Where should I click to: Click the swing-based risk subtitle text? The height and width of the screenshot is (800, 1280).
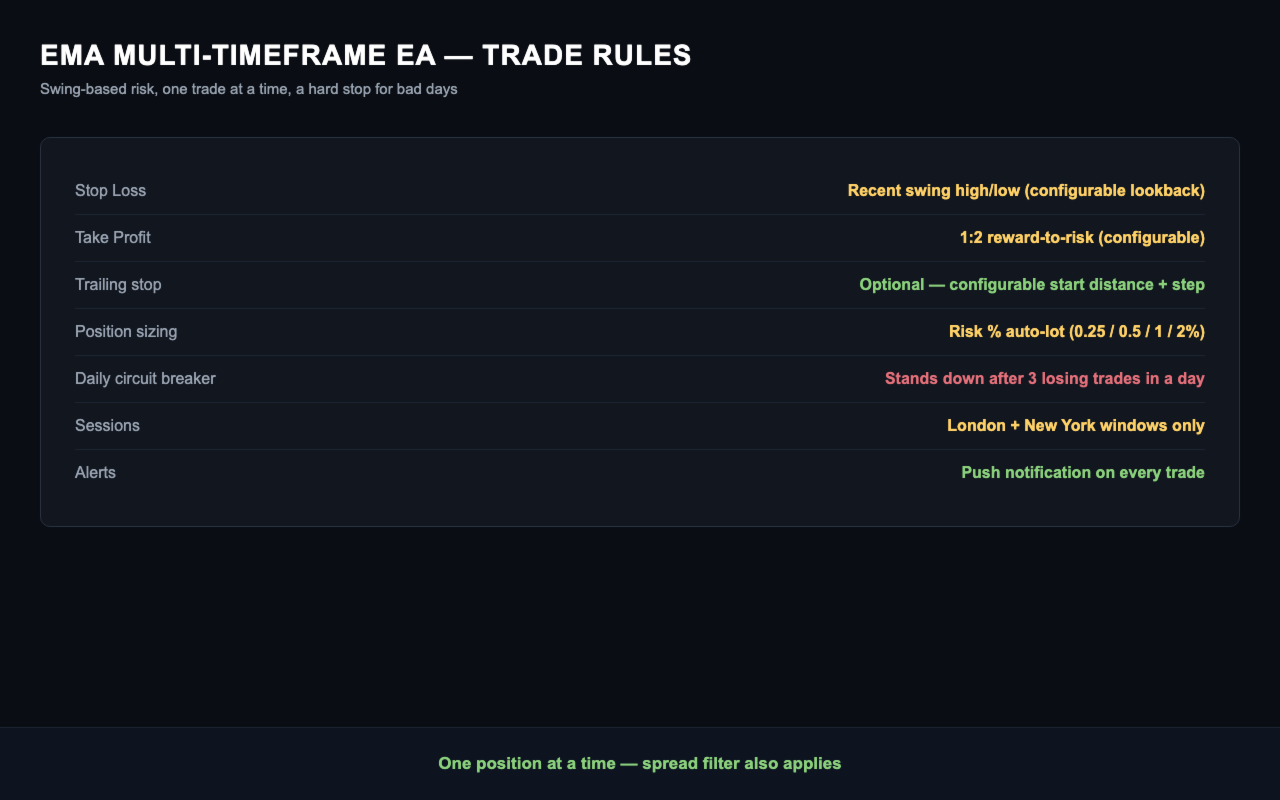(x=249, y=89)
